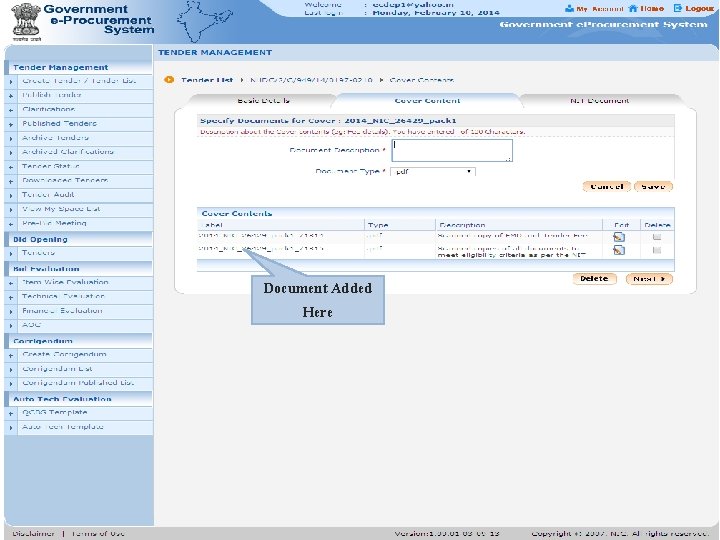Screen dimensions: 720x540
Task: Click the Cancel button
Action: point(607,186)
